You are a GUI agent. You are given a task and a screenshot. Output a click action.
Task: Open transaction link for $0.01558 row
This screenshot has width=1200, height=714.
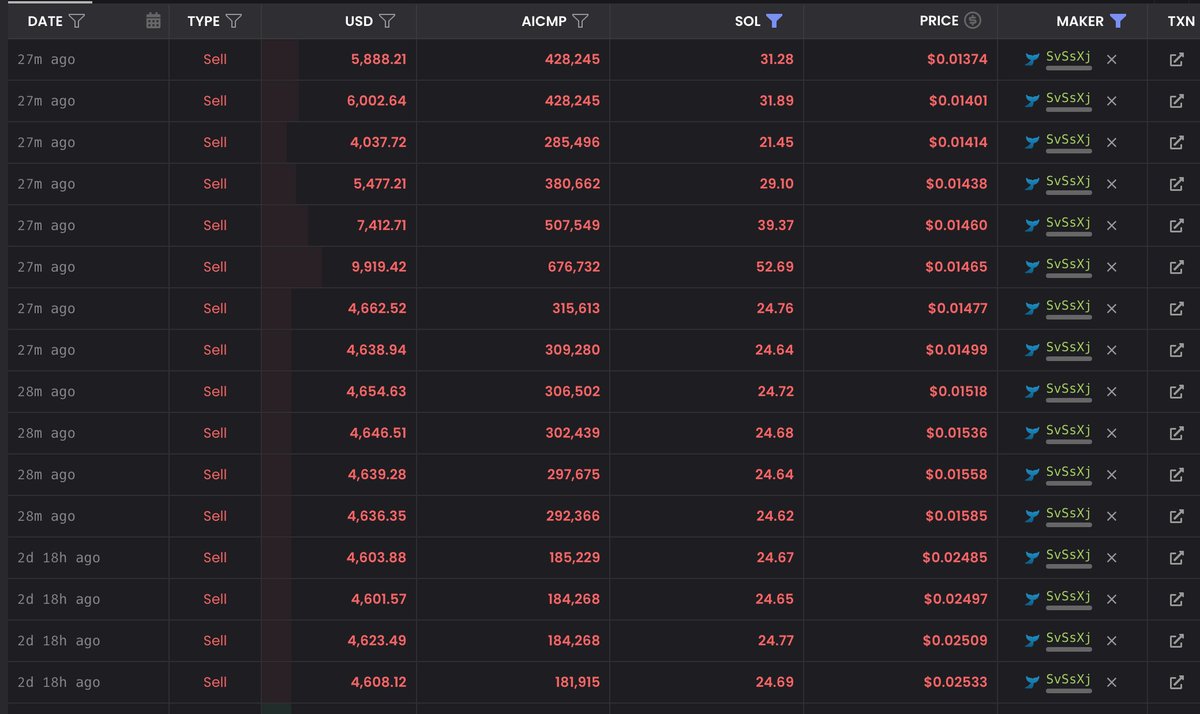point(1176,475)
